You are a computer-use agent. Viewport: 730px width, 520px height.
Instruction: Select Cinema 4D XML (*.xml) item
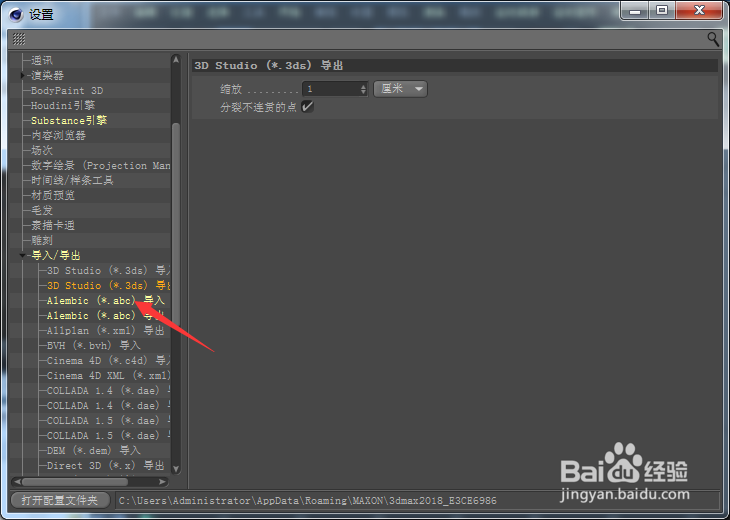click(x=108, y=375)
